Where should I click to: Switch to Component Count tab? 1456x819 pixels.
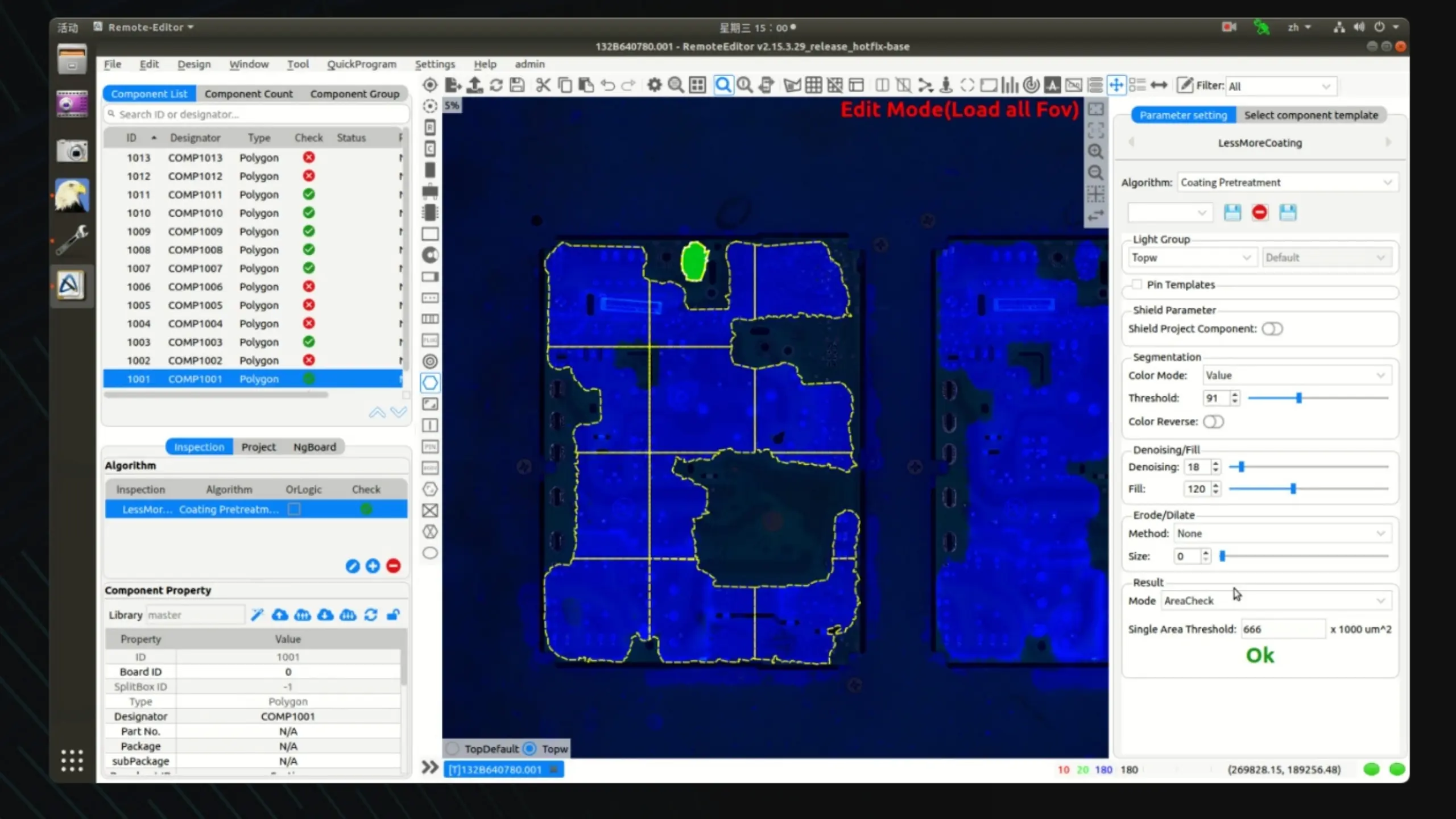(249, 94)
